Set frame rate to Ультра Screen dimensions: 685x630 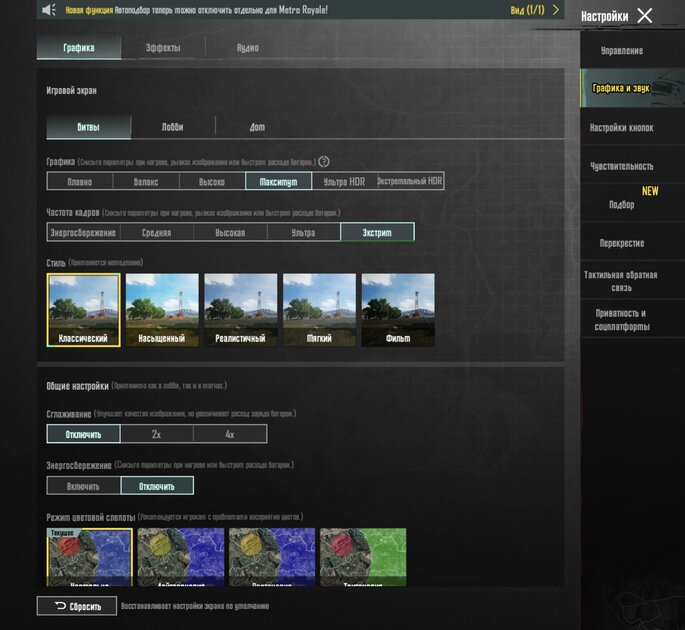click(303, 232)
